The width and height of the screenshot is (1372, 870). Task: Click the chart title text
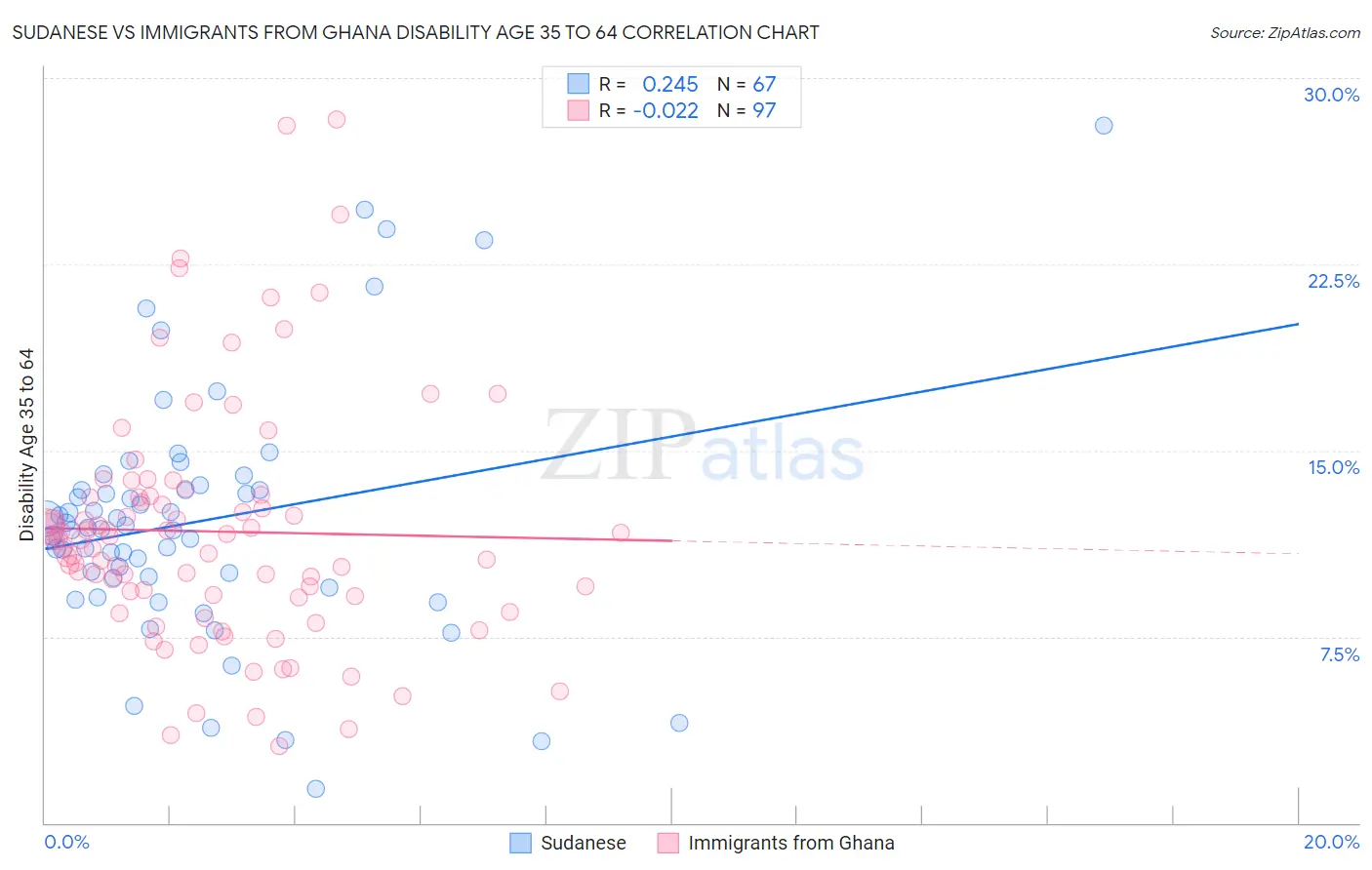click(416, 32)
